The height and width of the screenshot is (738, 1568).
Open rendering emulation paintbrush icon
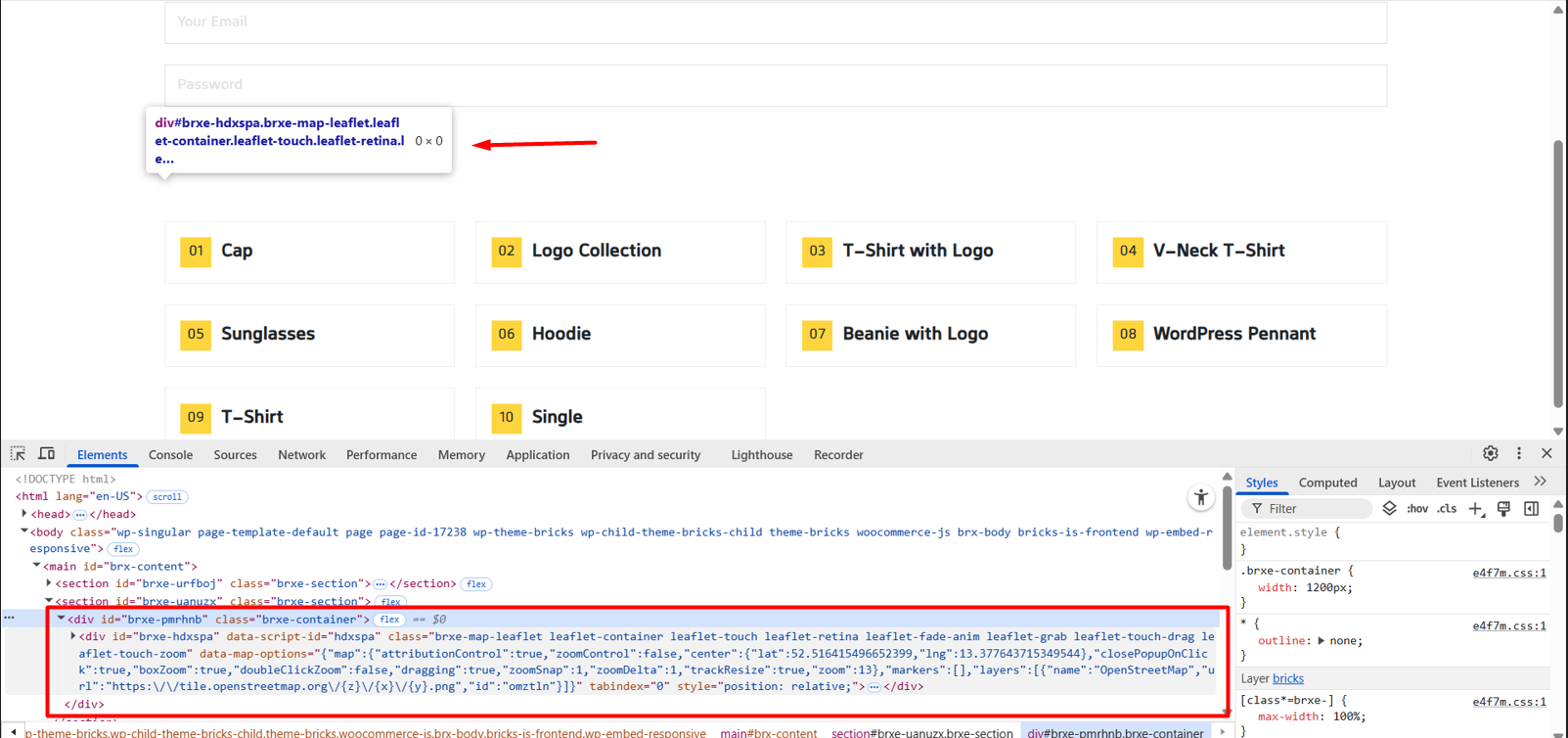click(x=1503, y=508)
